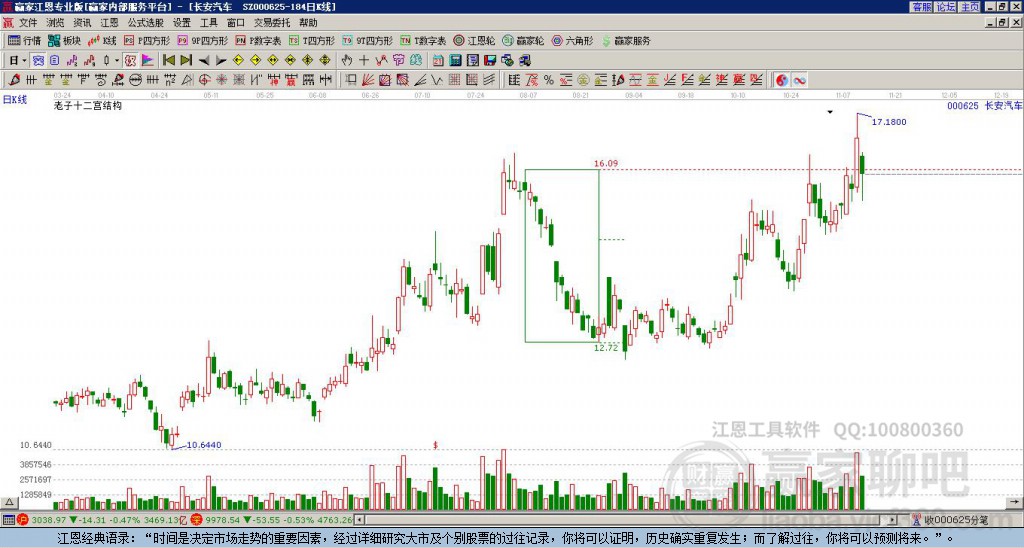
Task: Click the black right arrow icon
Action: [x=221, y=60]
